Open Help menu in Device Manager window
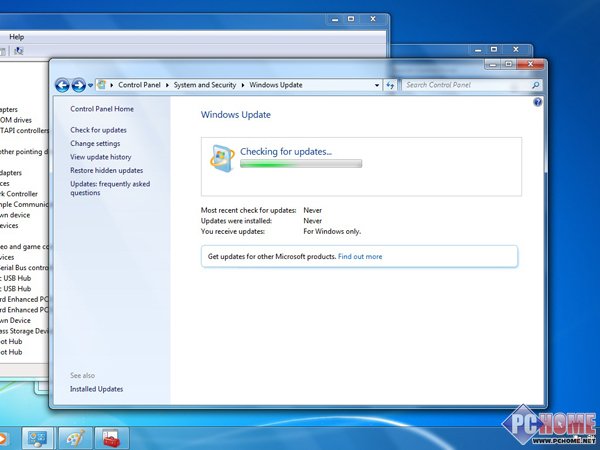600x450 pixels. pyautogui.click(x=16, y=37)
